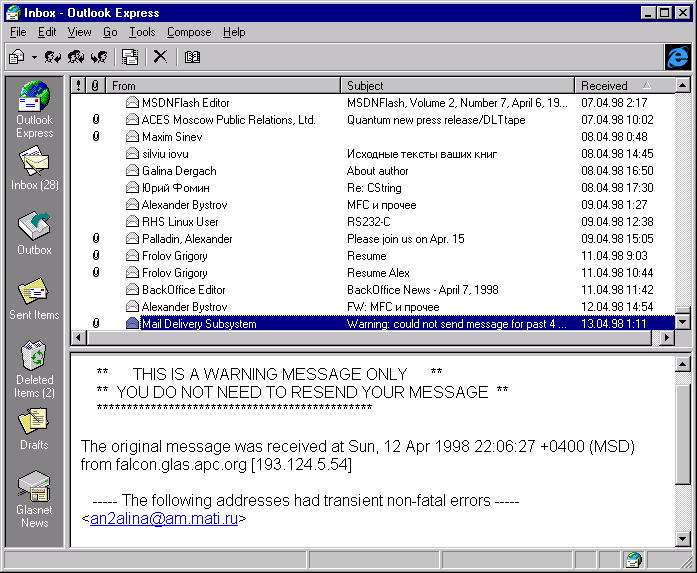Open the Tools menu

pos(142,32)
